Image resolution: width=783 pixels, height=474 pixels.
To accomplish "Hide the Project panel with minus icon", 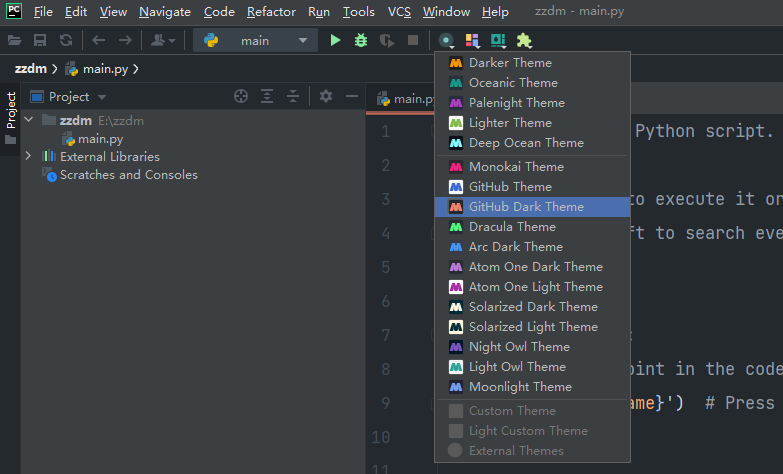I will click(352, 96).
